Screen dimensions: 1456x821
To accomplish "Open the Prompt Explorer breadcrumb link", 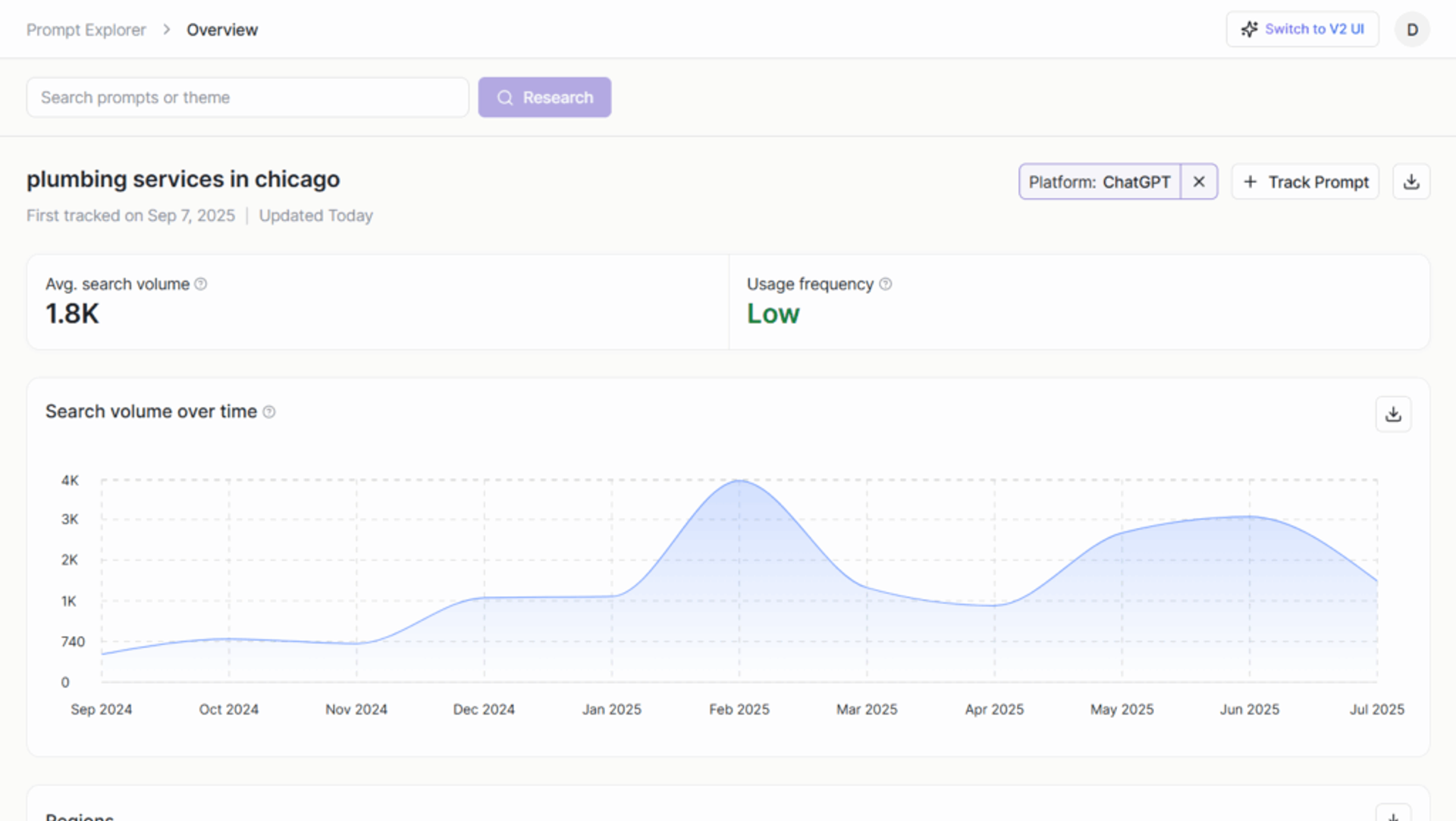I will 86,30.
